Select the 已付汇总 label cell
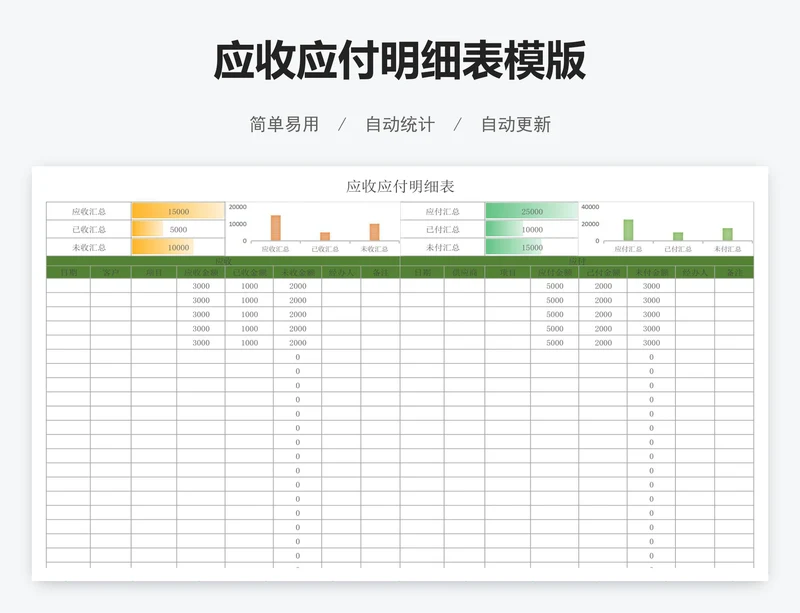800x613 pixels. (x=442, y=229)
